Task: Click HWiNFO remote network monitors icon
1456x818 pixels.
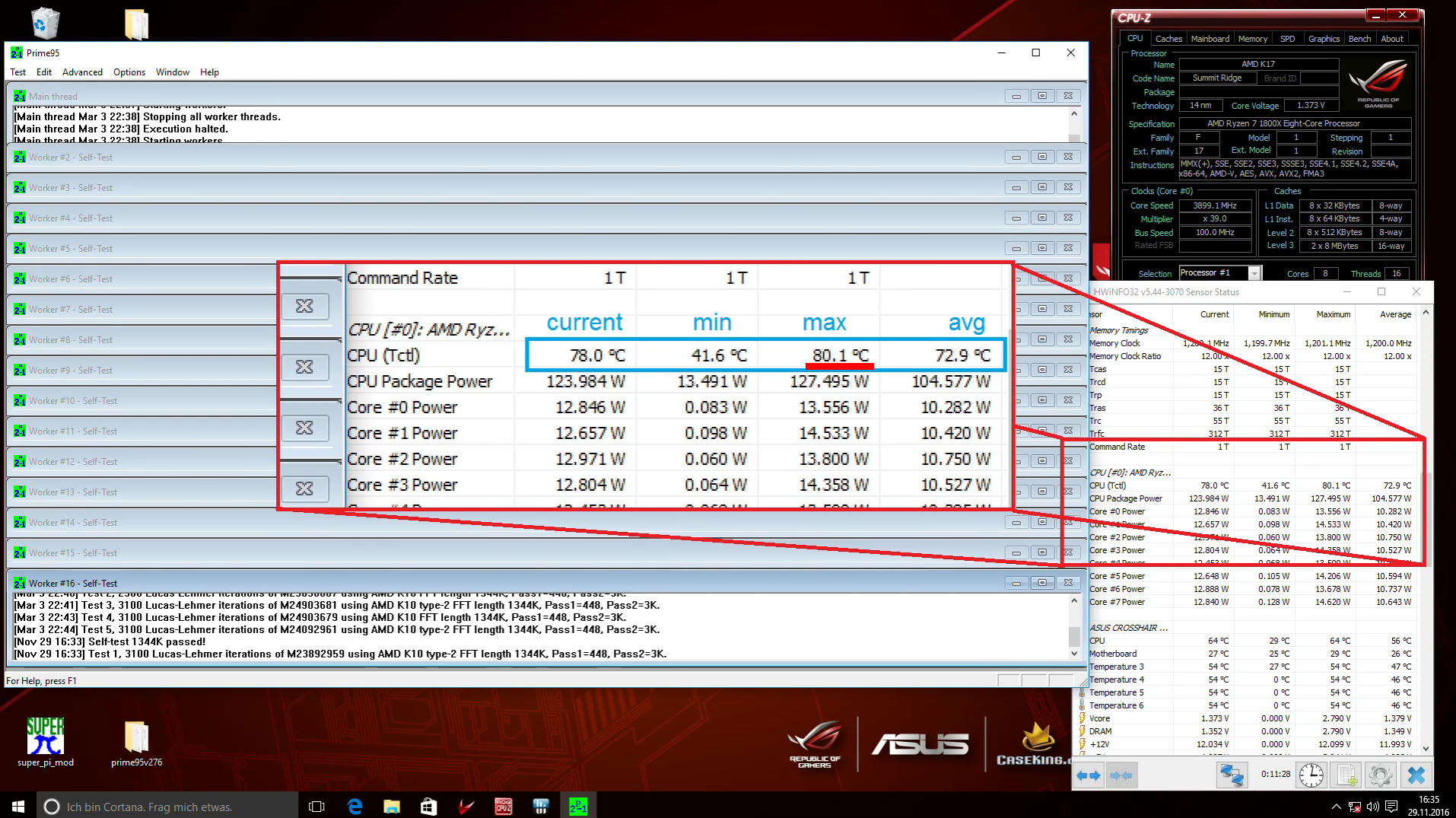Action: [1232, 775]
